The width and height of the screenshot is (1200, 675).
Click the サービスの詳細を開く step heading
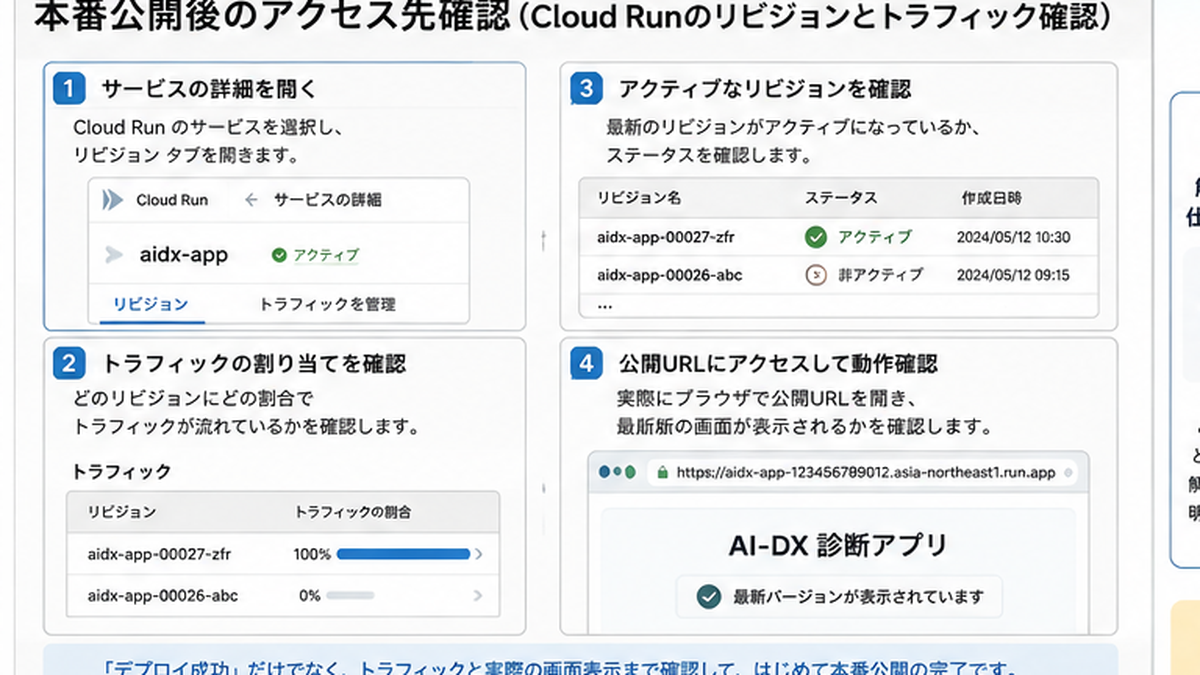pos(209,89)
